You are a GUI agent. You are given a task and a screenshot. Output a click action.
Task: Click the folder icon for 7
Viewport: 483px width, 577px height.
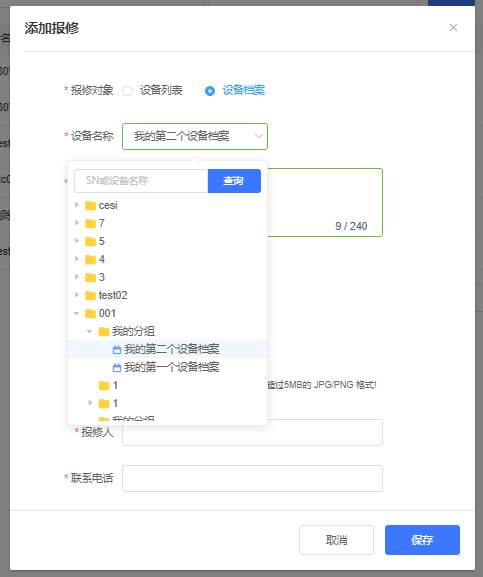point(90,223)
